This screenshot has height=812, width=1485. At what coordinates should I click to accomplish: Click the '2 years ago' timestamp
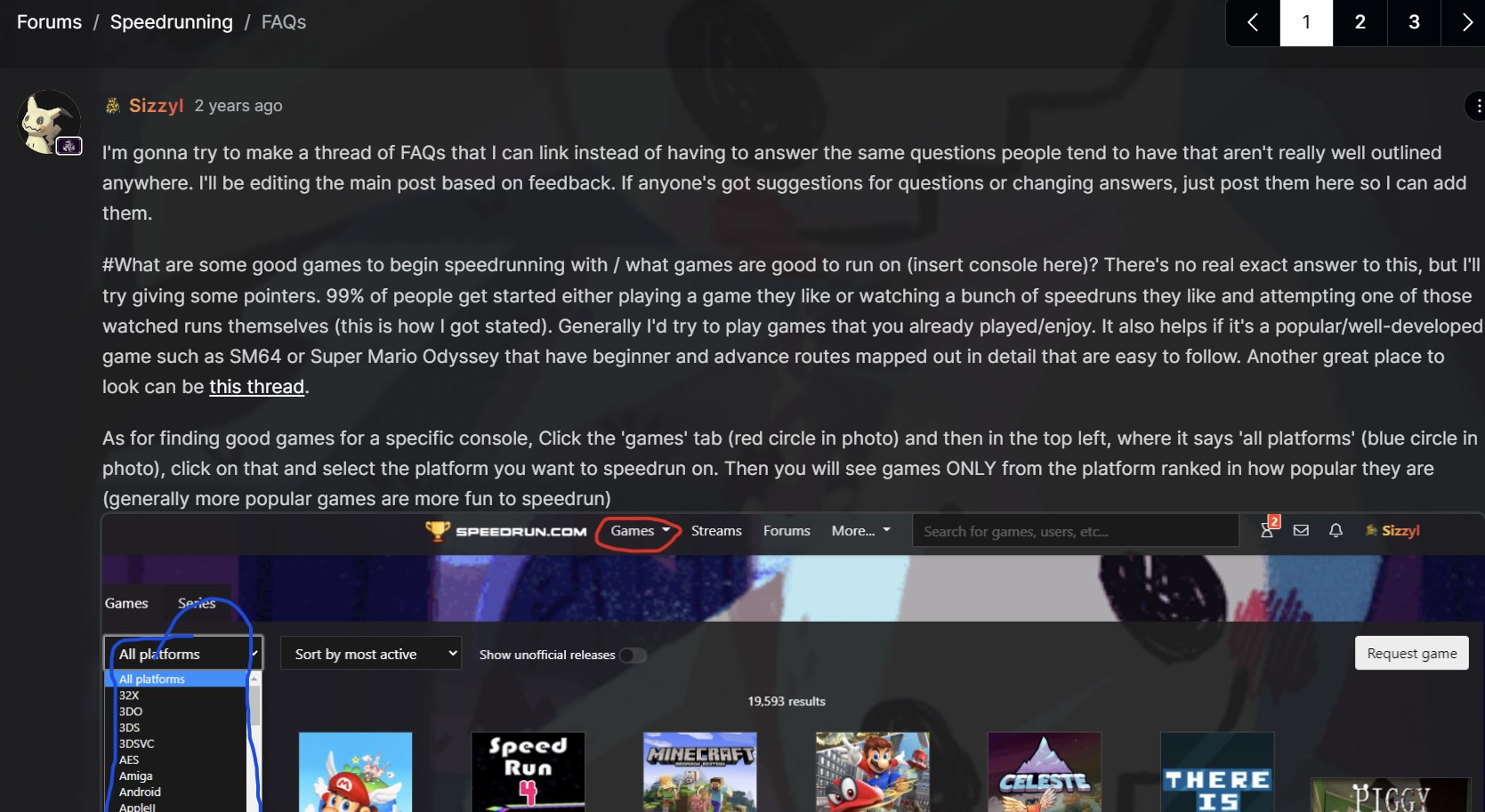pyautogui.click(x=238, y=106)
